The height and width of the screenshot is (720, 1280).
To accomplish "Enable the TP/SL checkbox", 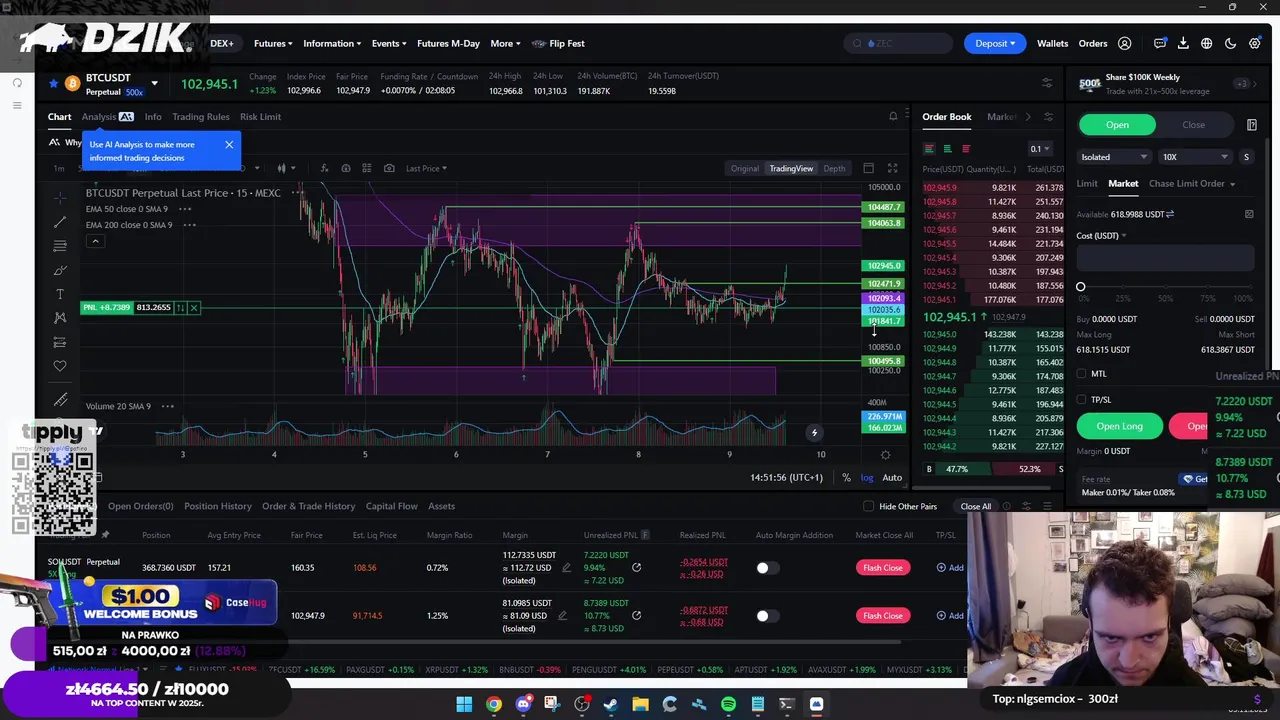I will [x=1081, y=400].
